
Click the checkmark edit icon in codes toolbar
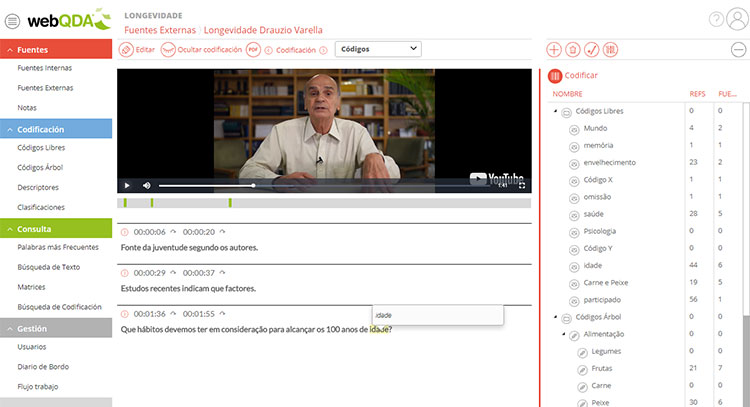(591, 50)
